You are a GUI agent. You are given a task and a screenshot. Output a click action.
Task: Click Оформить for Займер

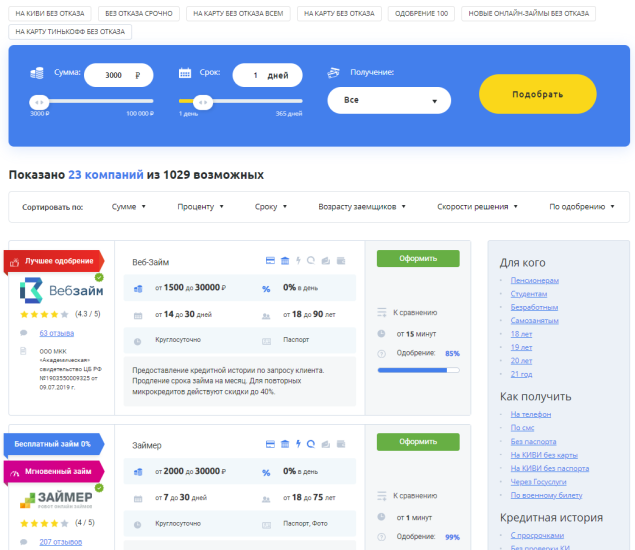pyautogui.click(x=418, y=442)
